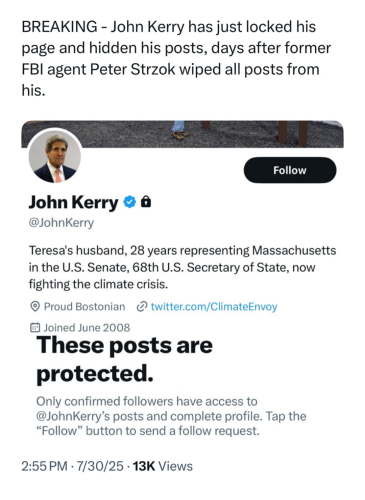Click the Proud Bostonian location text
Viewport: 365px width, 500px height.
[85, 306]
